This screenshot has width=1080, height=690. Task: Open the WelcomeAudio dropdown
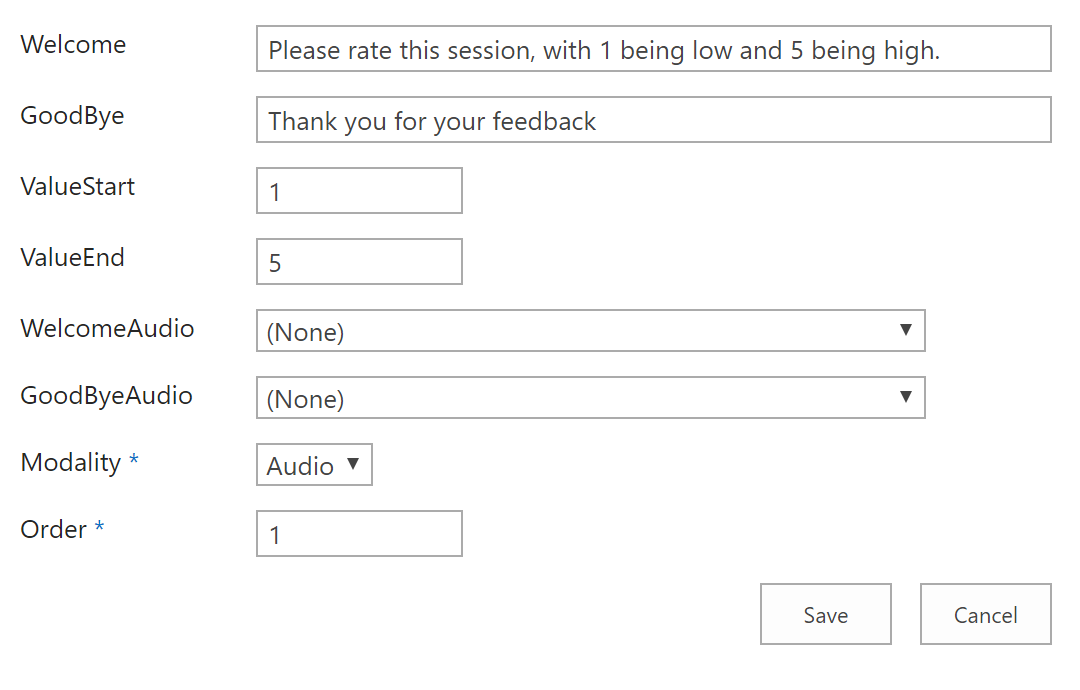coord(590,331)
